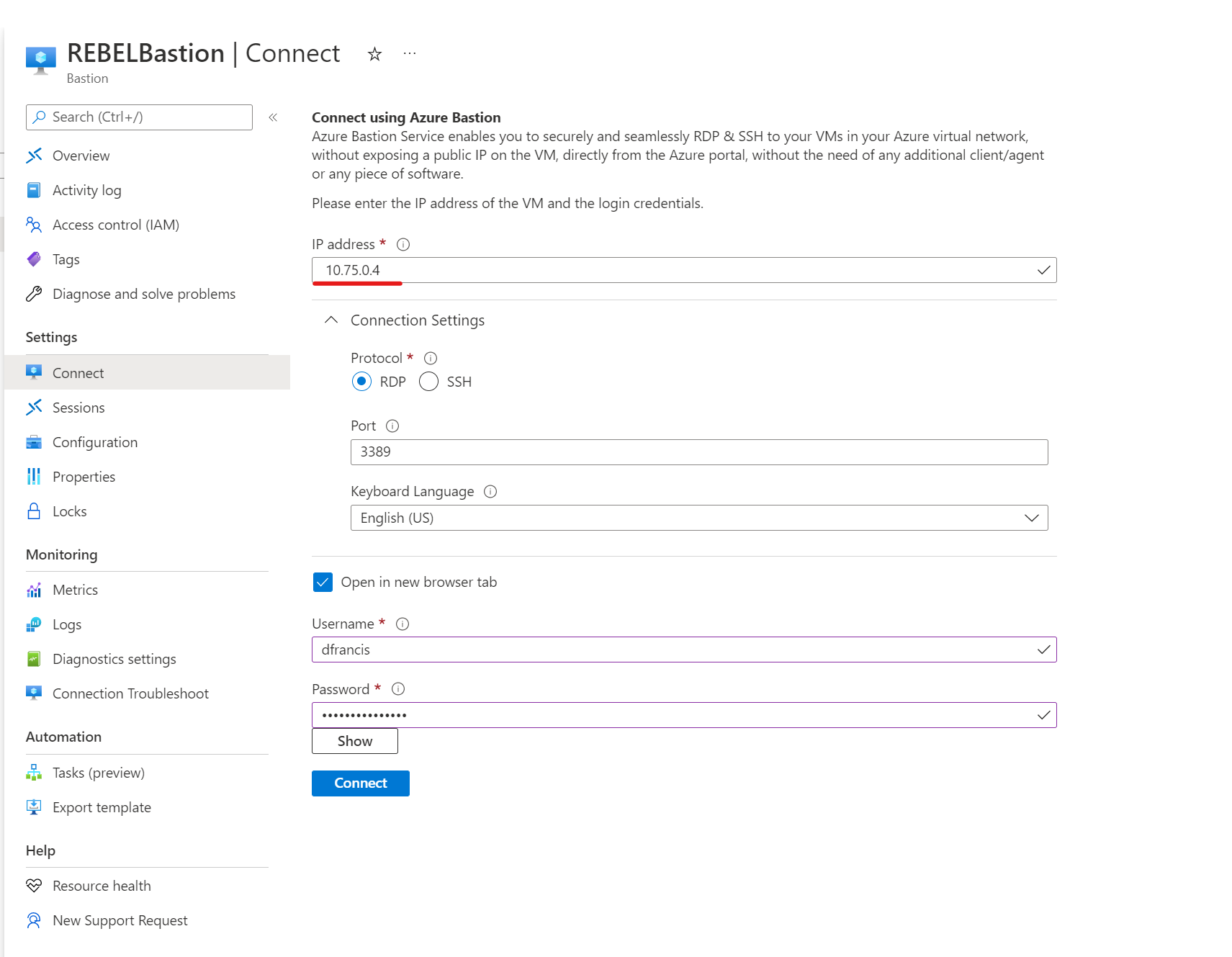Image resolution: width=1232 pixels, height=957 pixels.
Task: Click the Password input field
Action: 684,715
